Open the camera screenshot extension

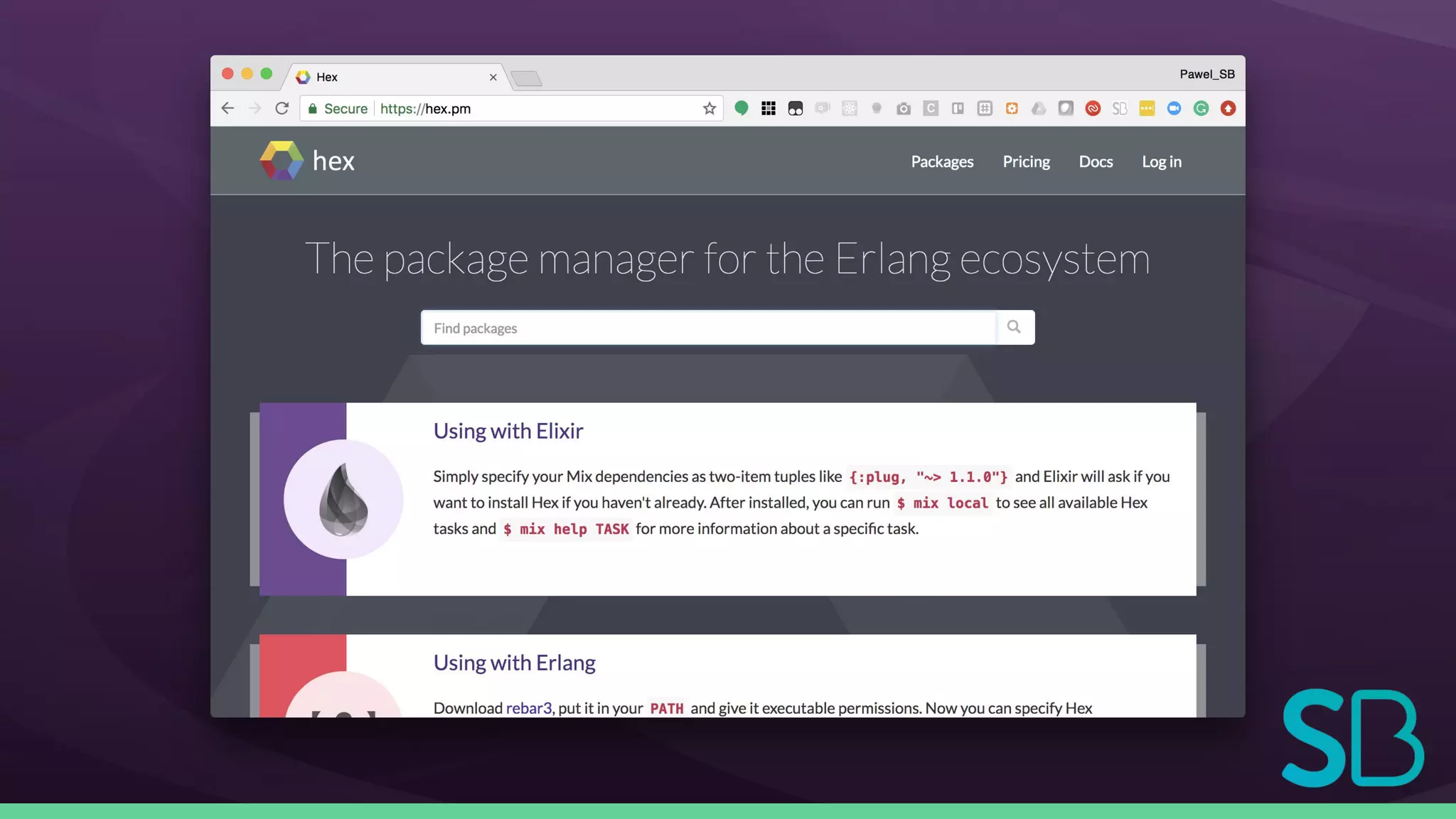[x=904, y=109]
